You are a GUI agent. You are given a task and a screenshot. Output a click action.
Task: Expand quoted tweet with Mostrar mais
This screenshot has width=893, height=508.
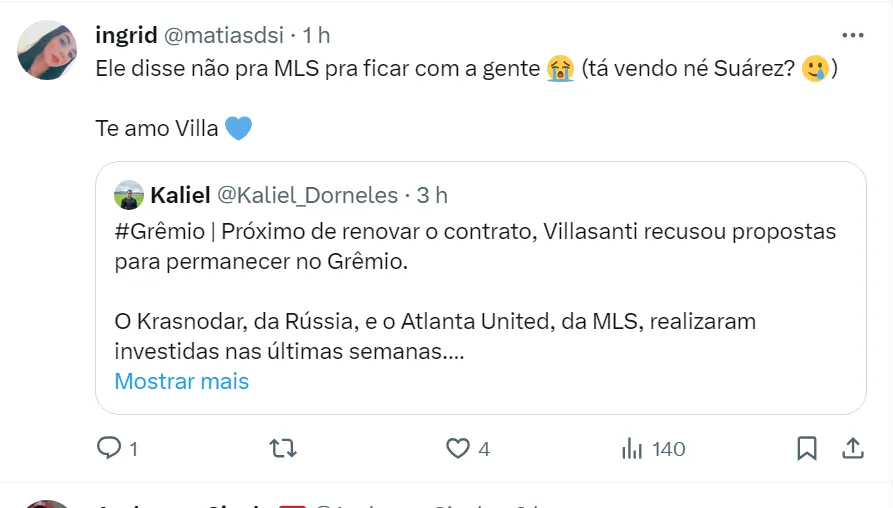coord(181,381)
